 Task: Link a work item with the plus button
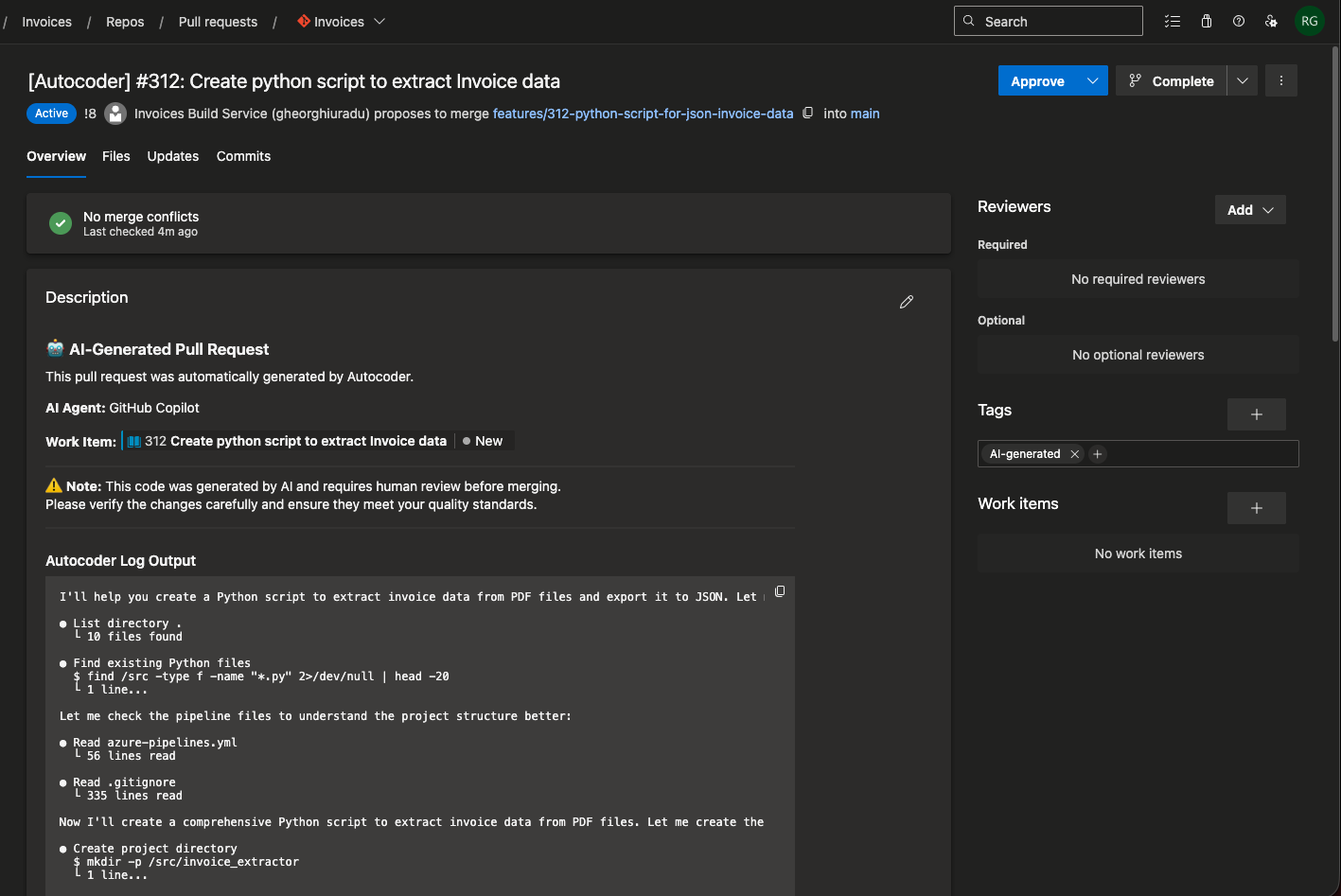[x=1256, y=508]
